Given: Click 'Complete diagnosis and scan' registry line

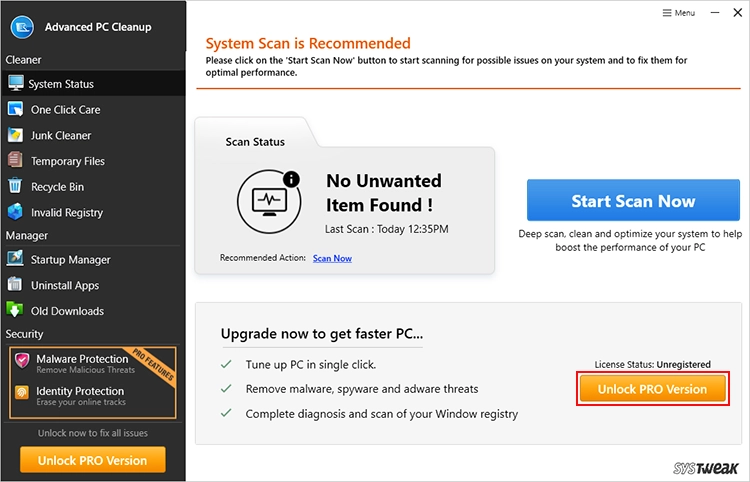Looking at the screenshot, I should [382, 414].
